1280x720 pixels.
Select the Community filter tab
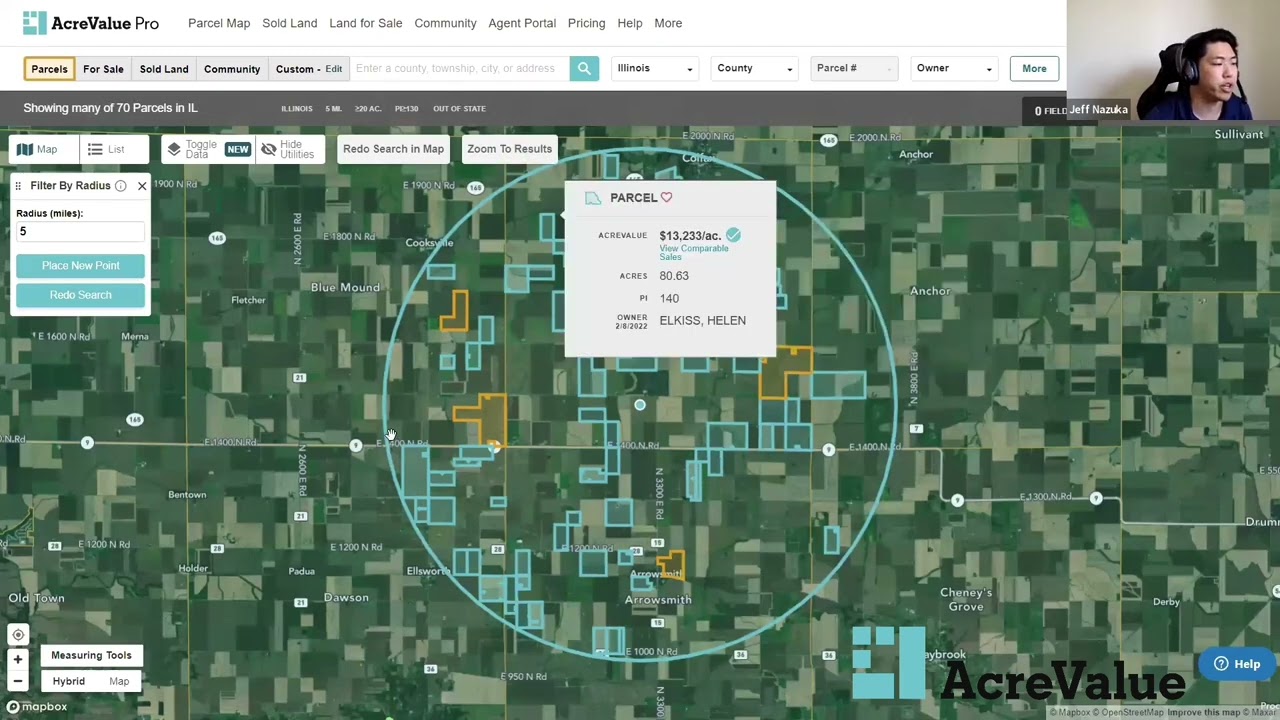click(x=232, y=69)
